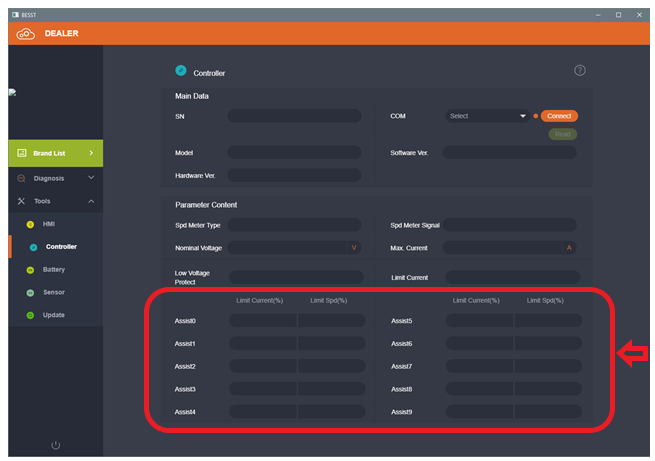
Task: Click Assist9 Limit Spd(%) field
Action: click(548, 412)
